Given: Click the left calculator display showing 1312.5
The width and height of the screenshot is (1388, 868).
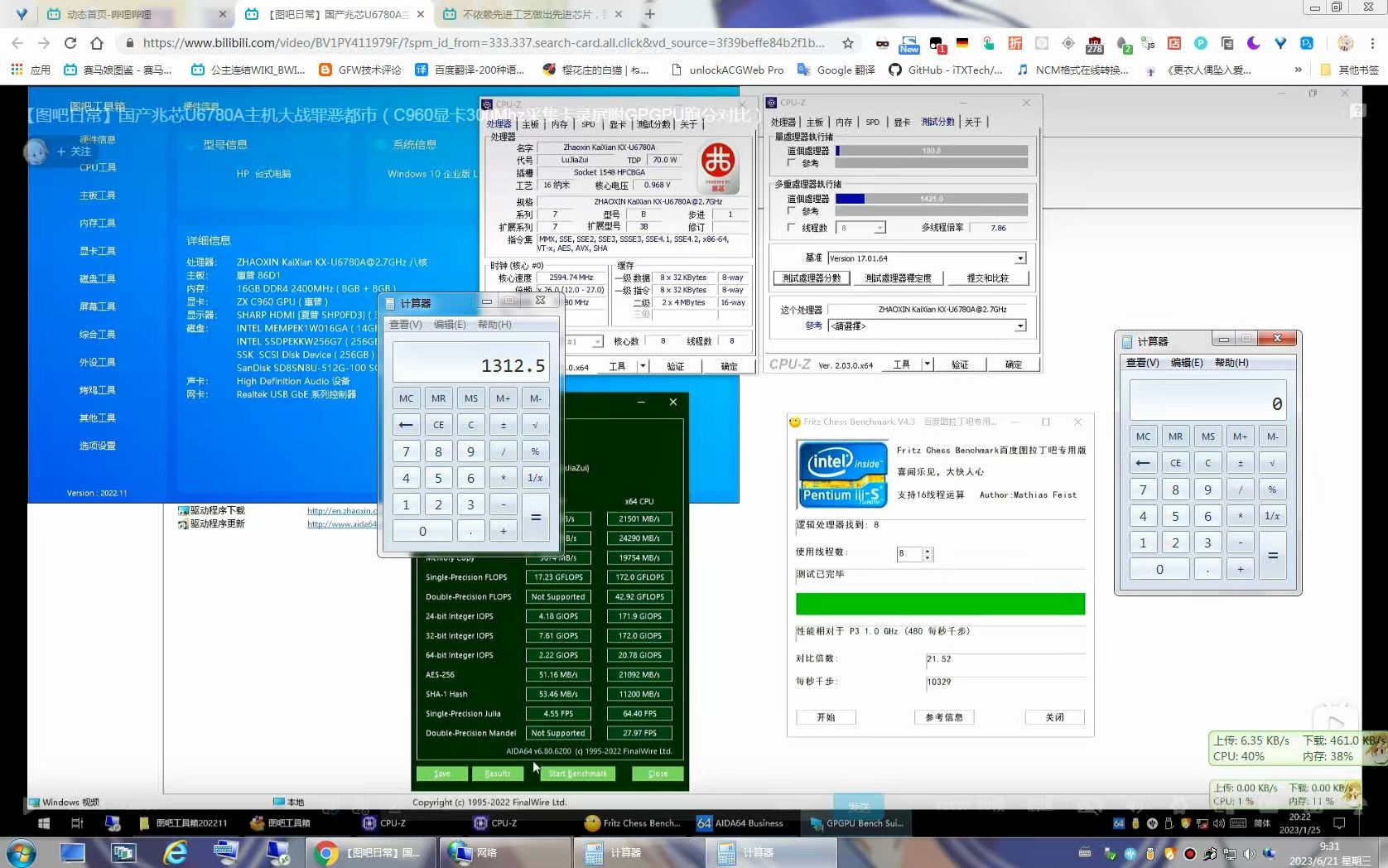Looking at the screenshot, I should [x=470, y=362].
